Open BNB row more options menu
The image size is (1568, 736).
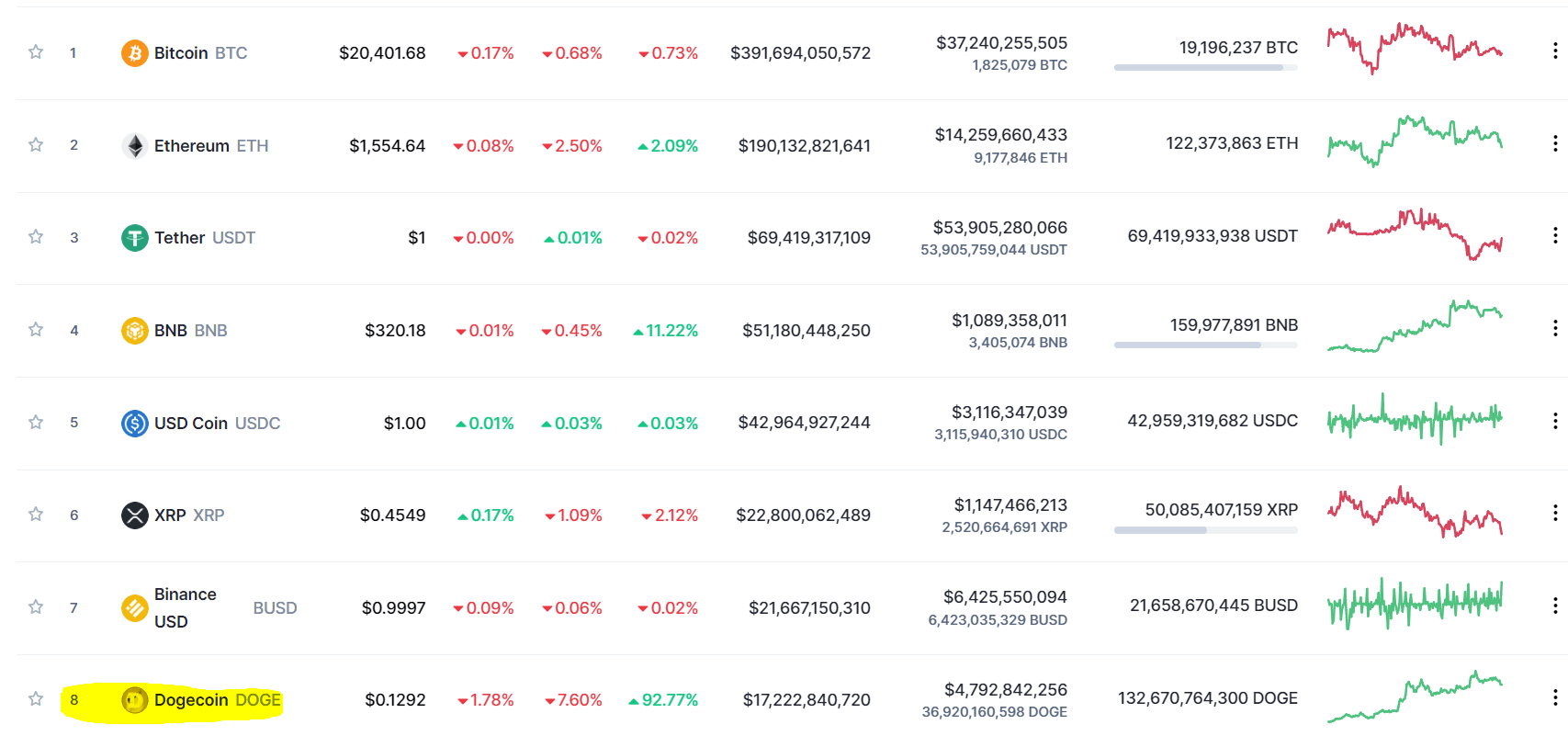[x=1554, y=328]
